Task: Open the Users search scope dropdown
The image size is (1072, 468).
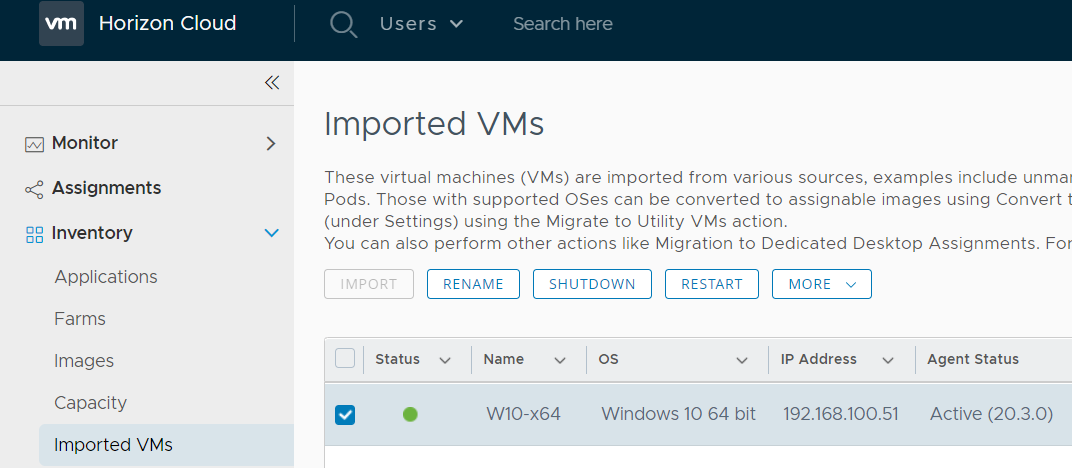Action: tap(421, 24)
